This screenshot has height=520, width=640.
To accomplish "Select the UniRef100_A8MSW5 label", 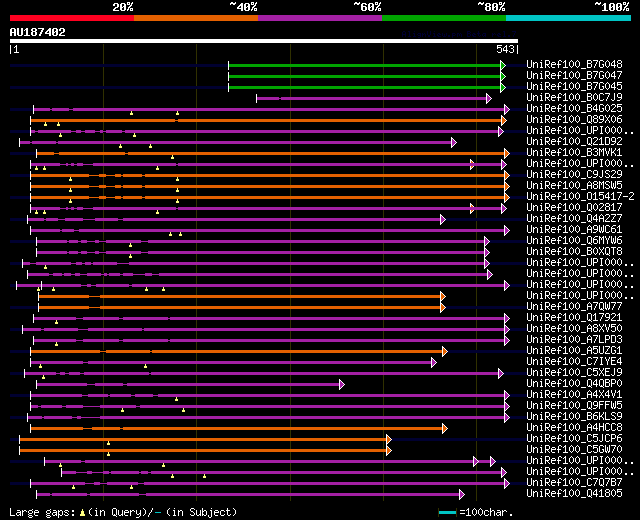I will pos(574,185).
